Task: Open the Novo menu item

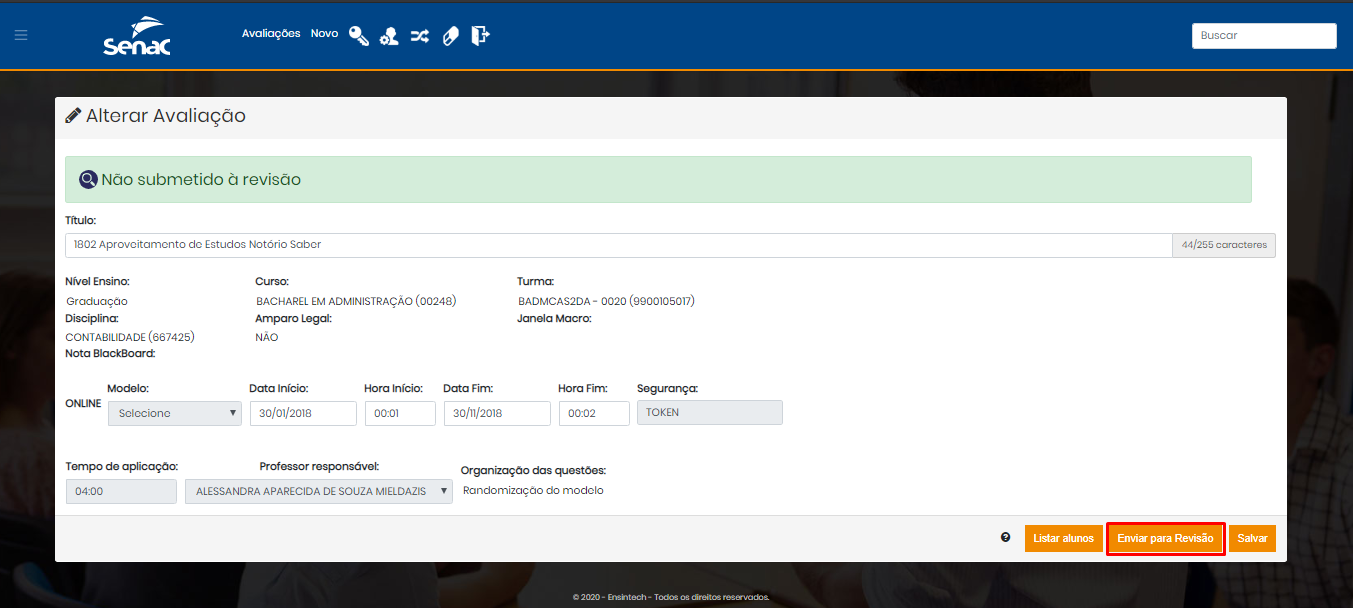Action: 324,33
